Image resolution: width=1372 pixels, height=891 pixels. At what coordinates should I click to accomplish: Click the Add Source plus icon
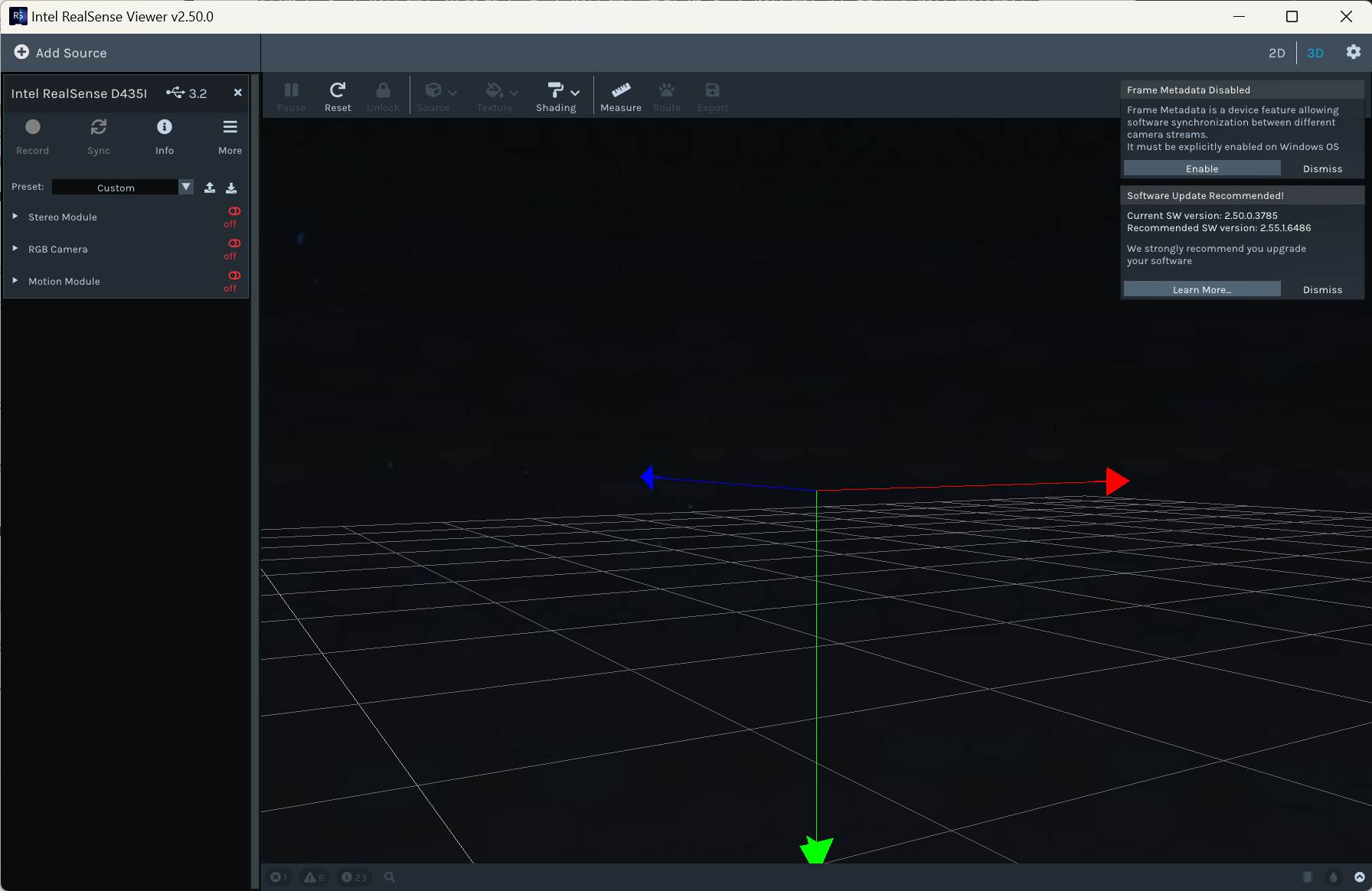click(x=21, y=52)
